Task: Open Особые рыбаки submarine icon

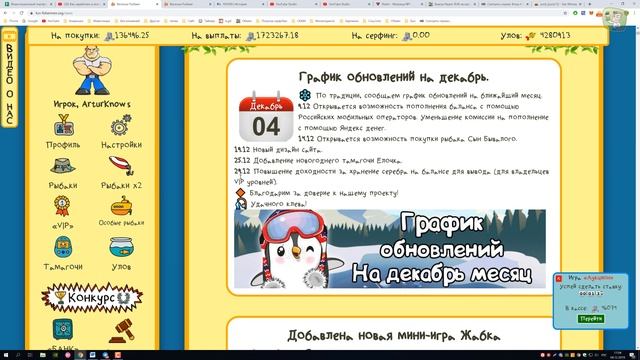Action: 121,206
